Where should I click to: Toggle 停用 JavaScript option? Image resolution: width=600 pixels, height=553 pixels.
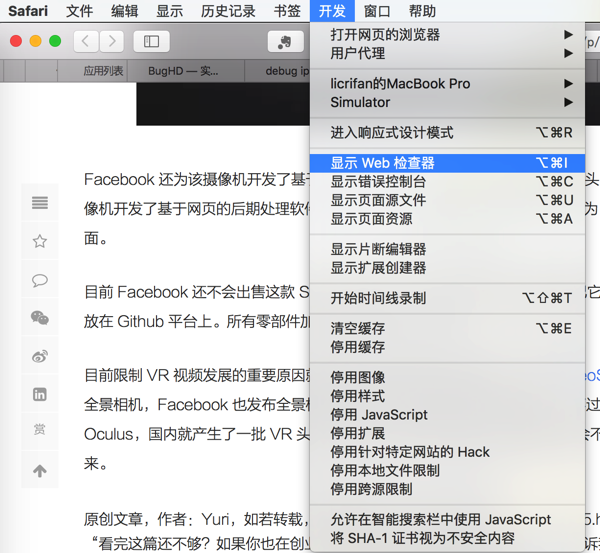tap(447, 414)
